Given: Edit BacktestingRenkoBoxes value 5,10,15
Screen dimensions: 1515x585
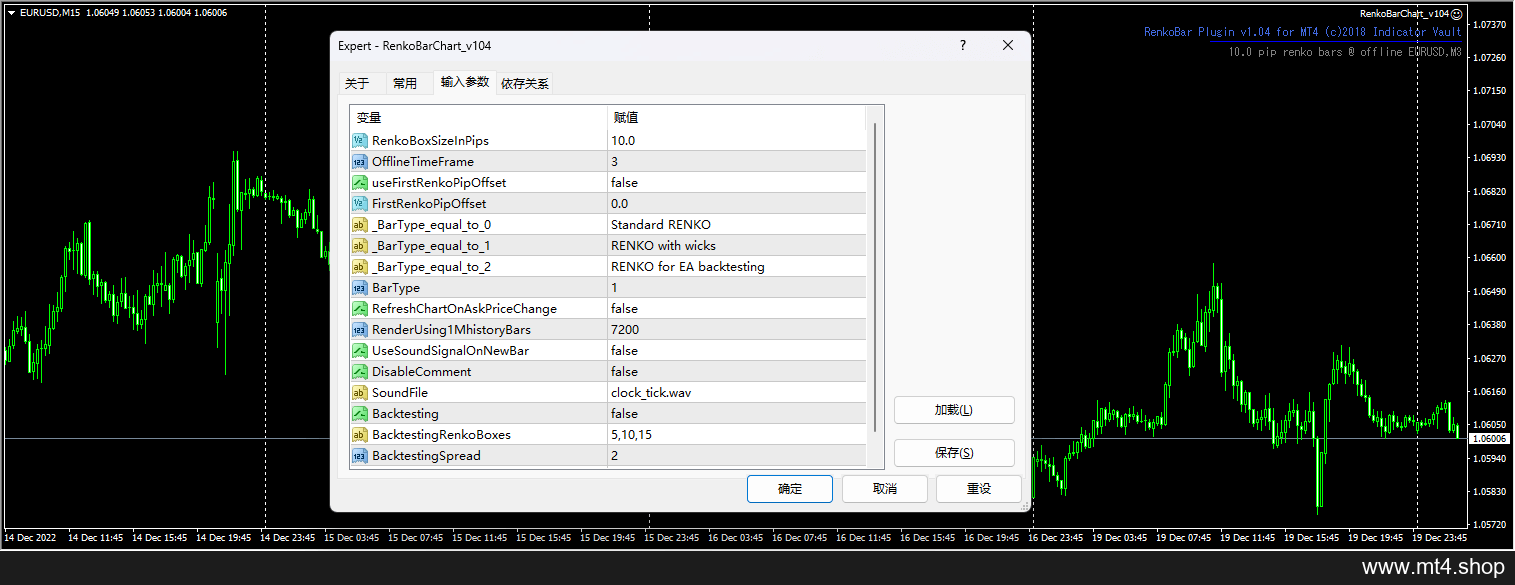Looking at the screenshot, I should click(x=737, y=435).
